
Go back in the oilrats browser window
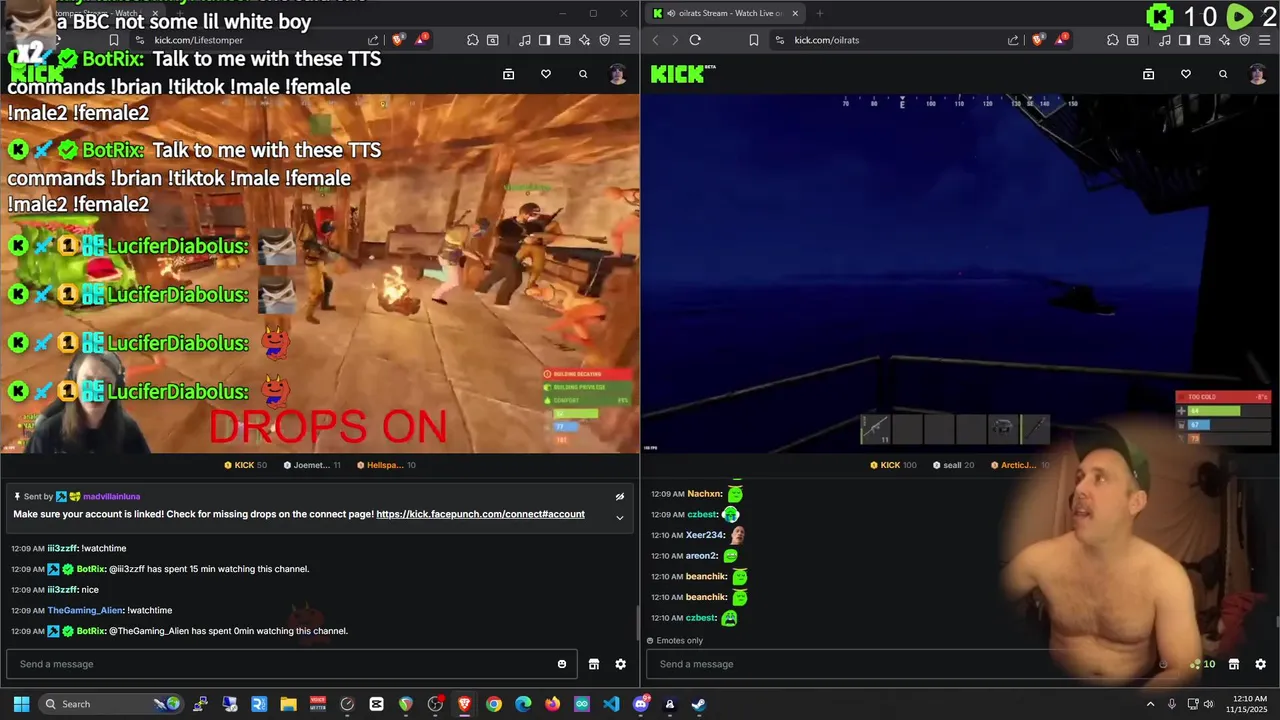[x=656, y=40]
